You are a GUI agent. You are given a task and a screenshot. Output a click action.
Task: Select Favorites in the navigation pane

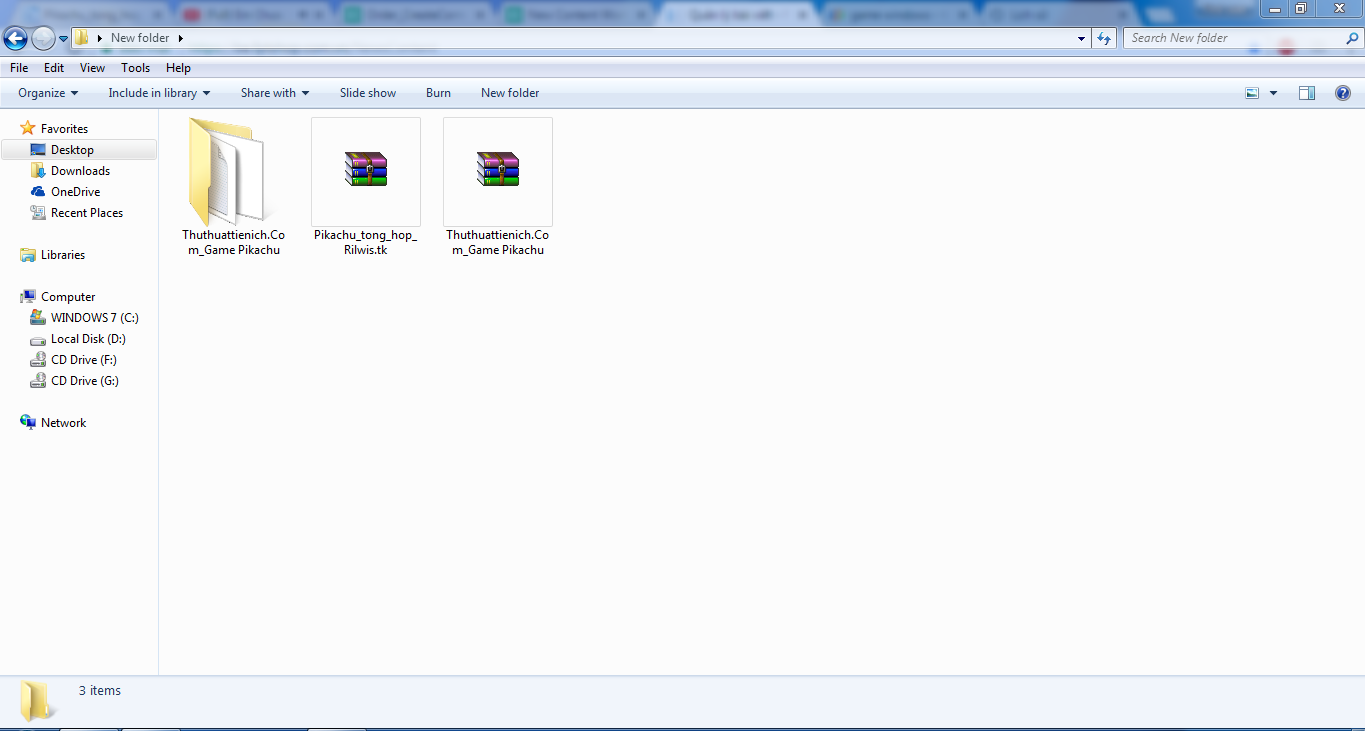point(64,129)
